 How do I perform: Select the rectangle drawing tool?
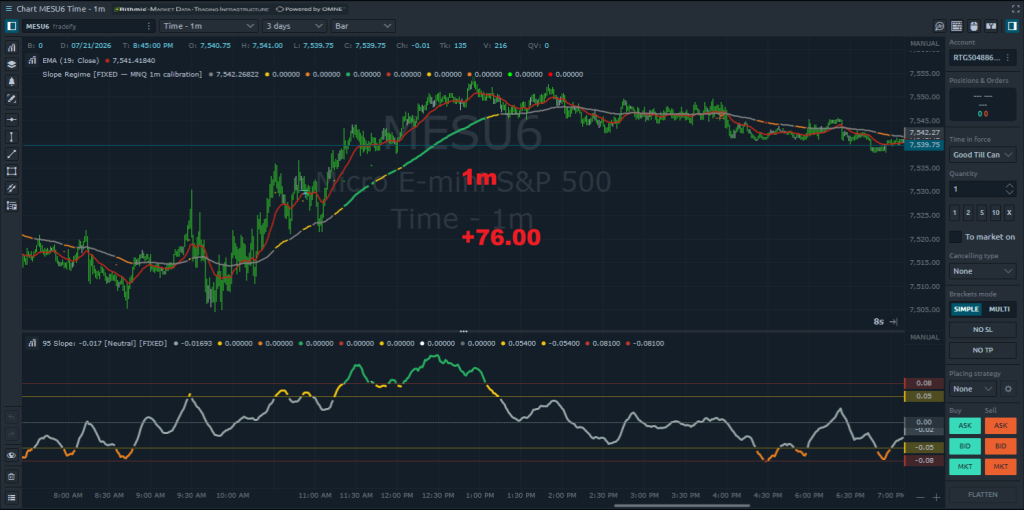[11, 171]
